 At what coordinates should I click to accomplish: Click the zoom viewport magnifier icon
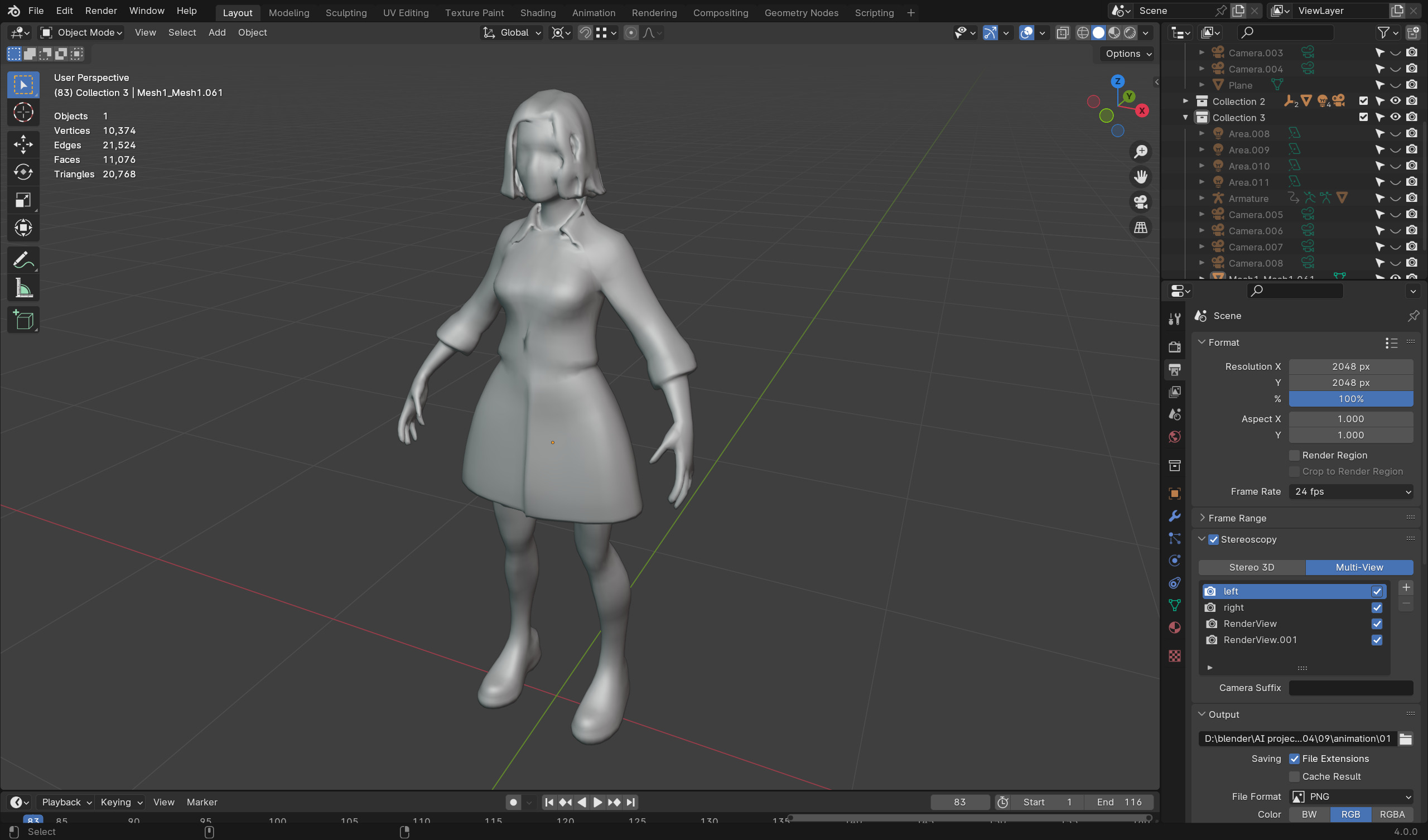click(x=1140, y=152)
